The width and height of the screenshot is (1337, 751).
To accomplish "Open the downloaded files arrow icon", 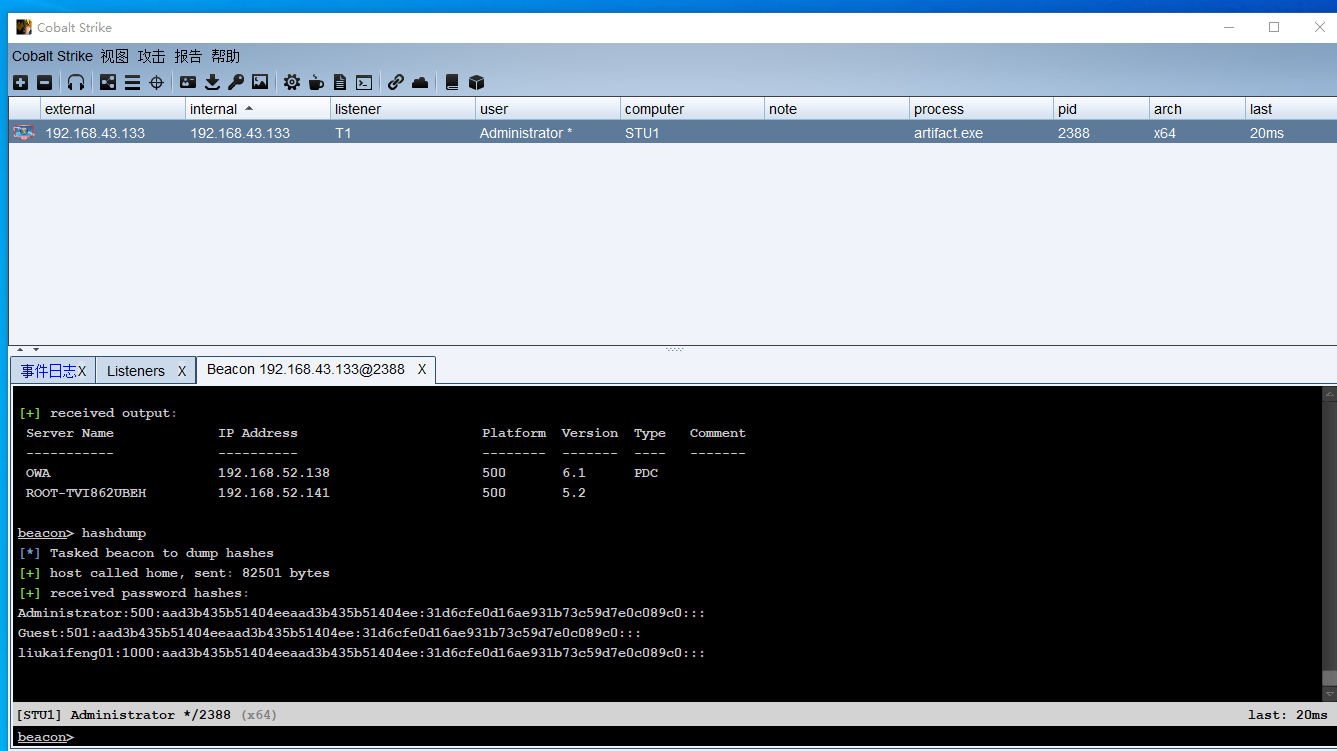I will [212, 82].
